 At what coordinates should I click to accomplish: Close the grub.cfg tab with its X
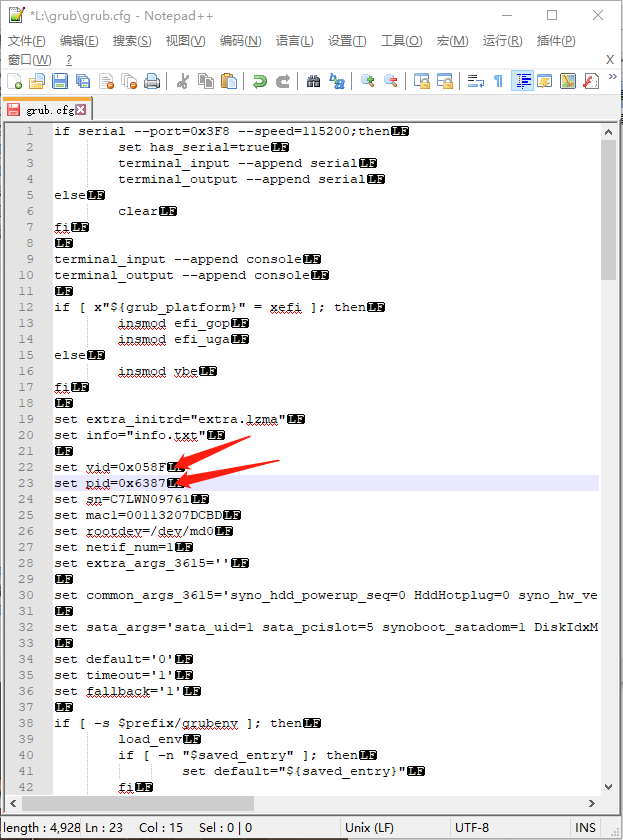tap(80, 110)
